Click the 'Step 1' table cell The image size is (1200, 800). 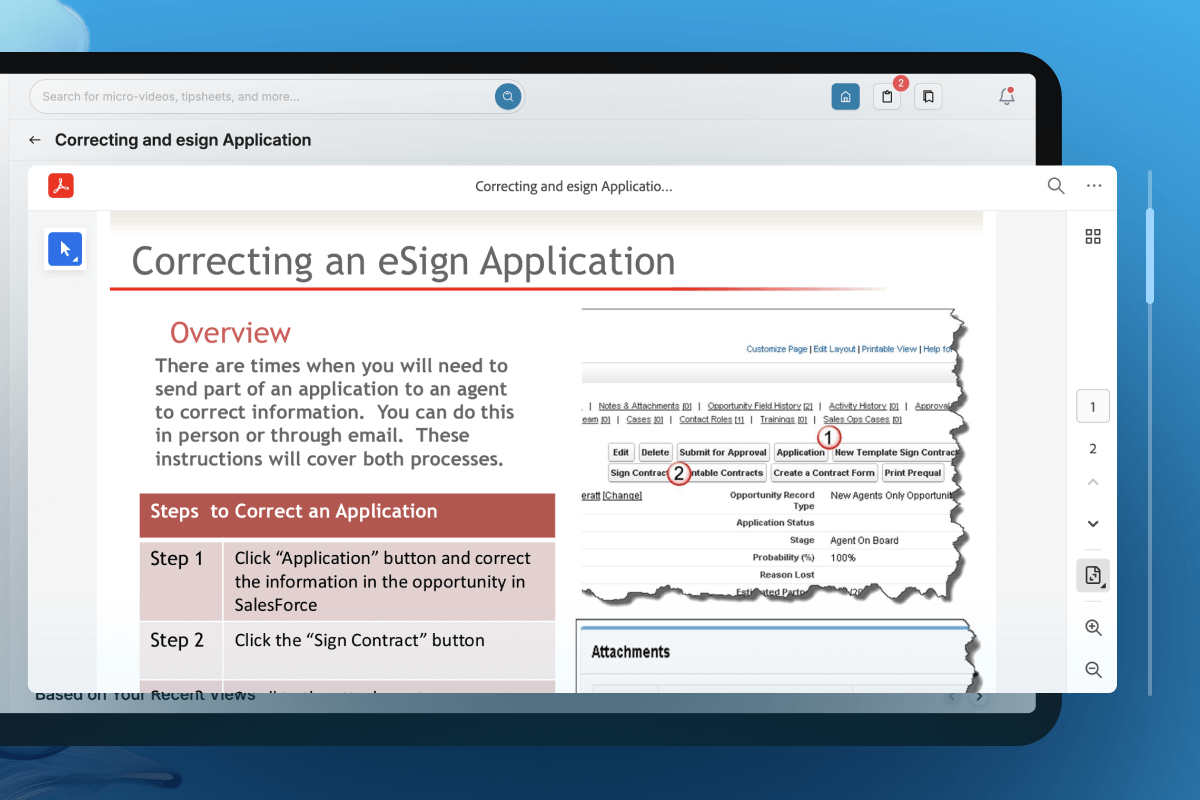(x=180, y=581)
